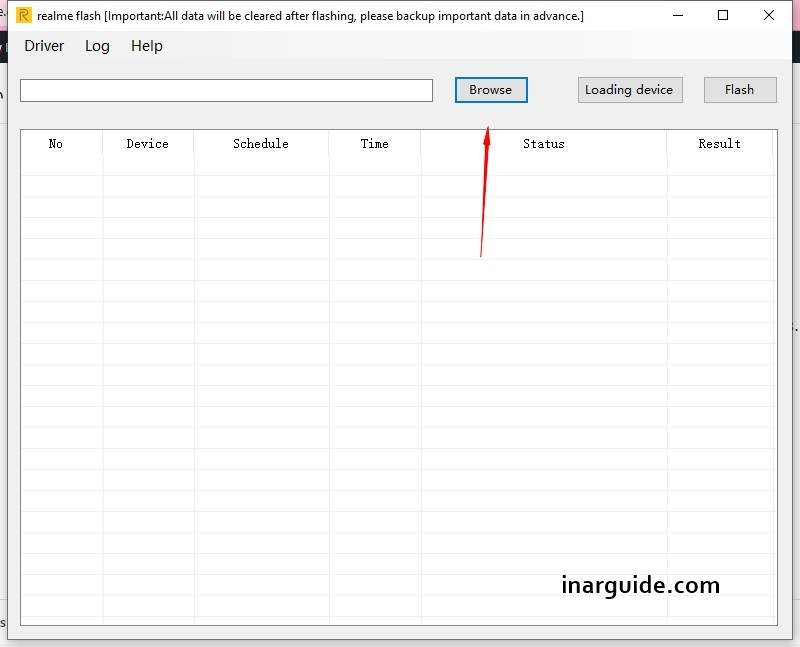Focus the firmware file path field
The height and width of the screenshot is (647, 800).
[x=227, y=90]
